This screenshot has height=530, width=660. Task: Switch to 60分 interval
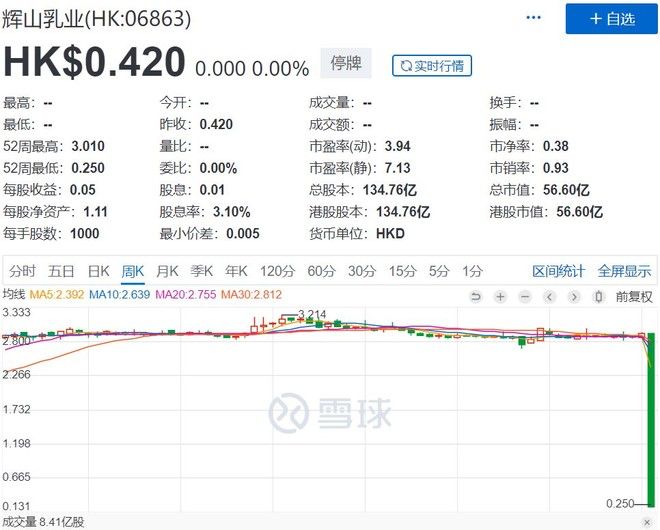pos(321,271)
